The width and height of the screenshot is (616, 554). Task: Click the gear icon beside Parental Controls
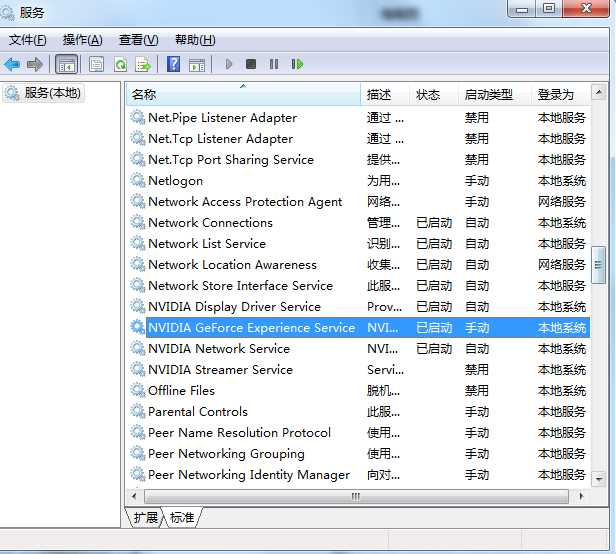138,411
